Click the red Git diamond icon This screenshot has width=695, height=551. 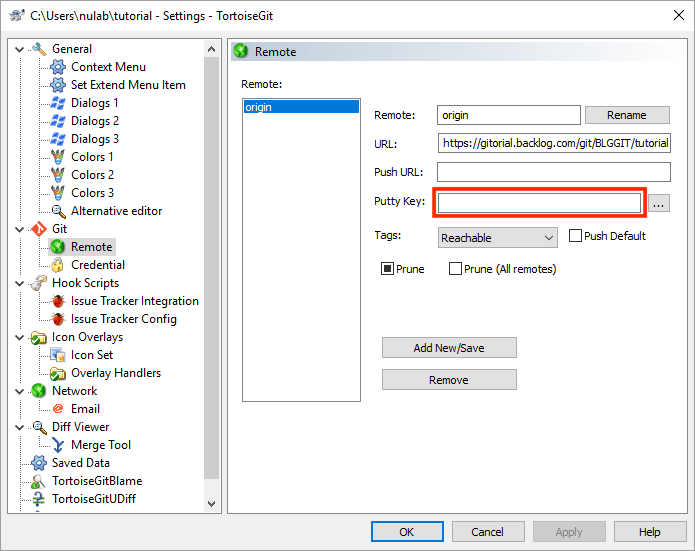(x=39, y=229)
